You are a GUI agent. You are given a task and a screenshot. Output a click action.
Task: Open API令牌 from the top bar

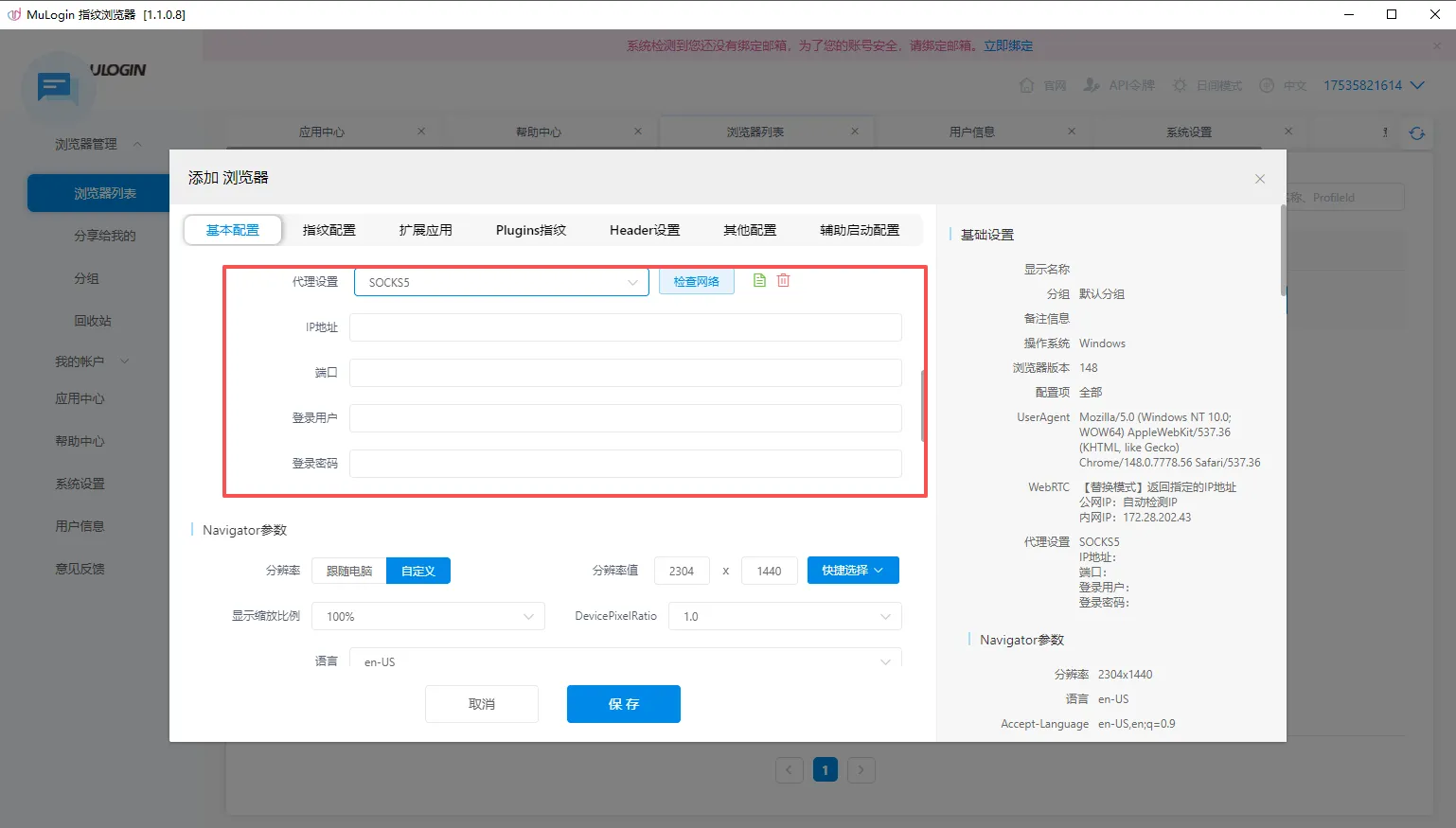coord(1119,85)
